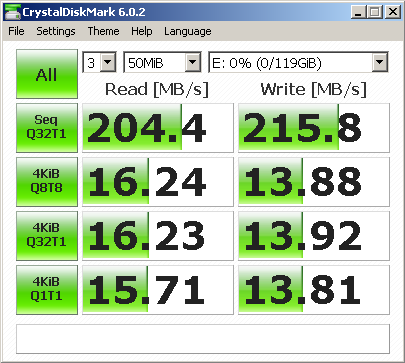Click the 4KiB Q32T1 read result 16.23
Image resolution: width=405 pixels, height=363 pixels.
coord(158,236)
